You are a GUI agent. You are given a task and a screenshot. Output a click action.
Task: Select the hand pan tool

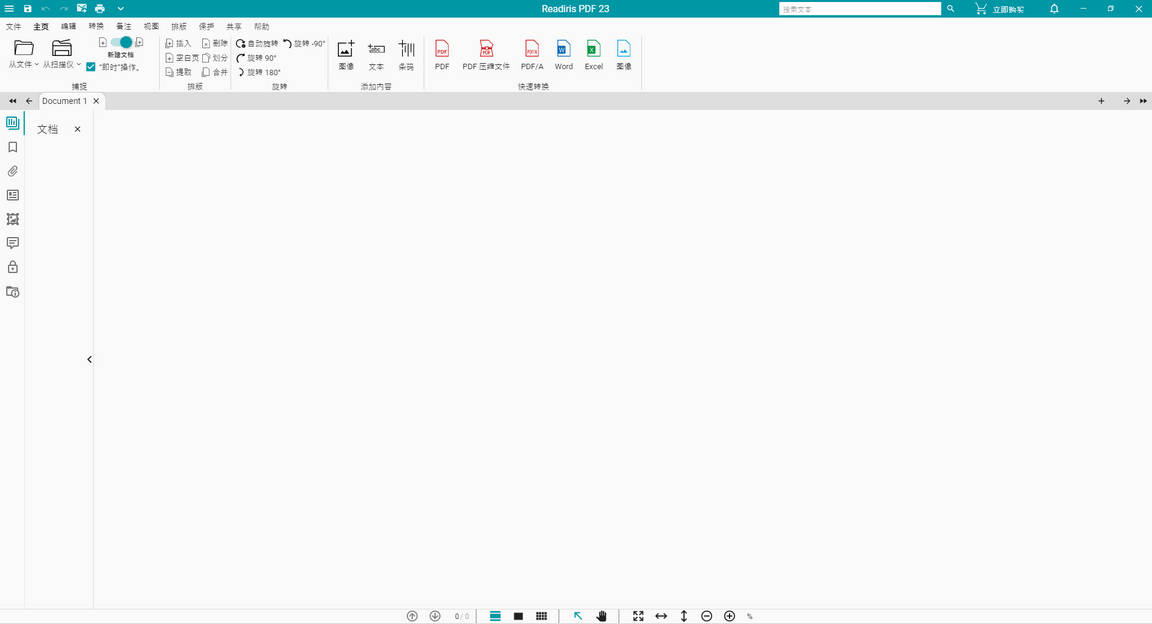point(602,616)
